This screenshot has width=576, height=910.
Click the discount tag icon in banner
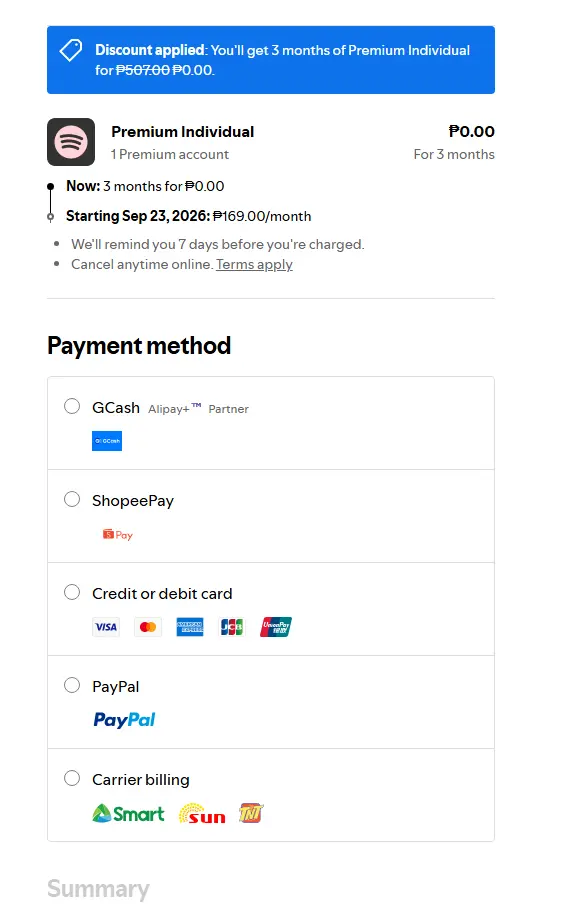click(71, 50)
